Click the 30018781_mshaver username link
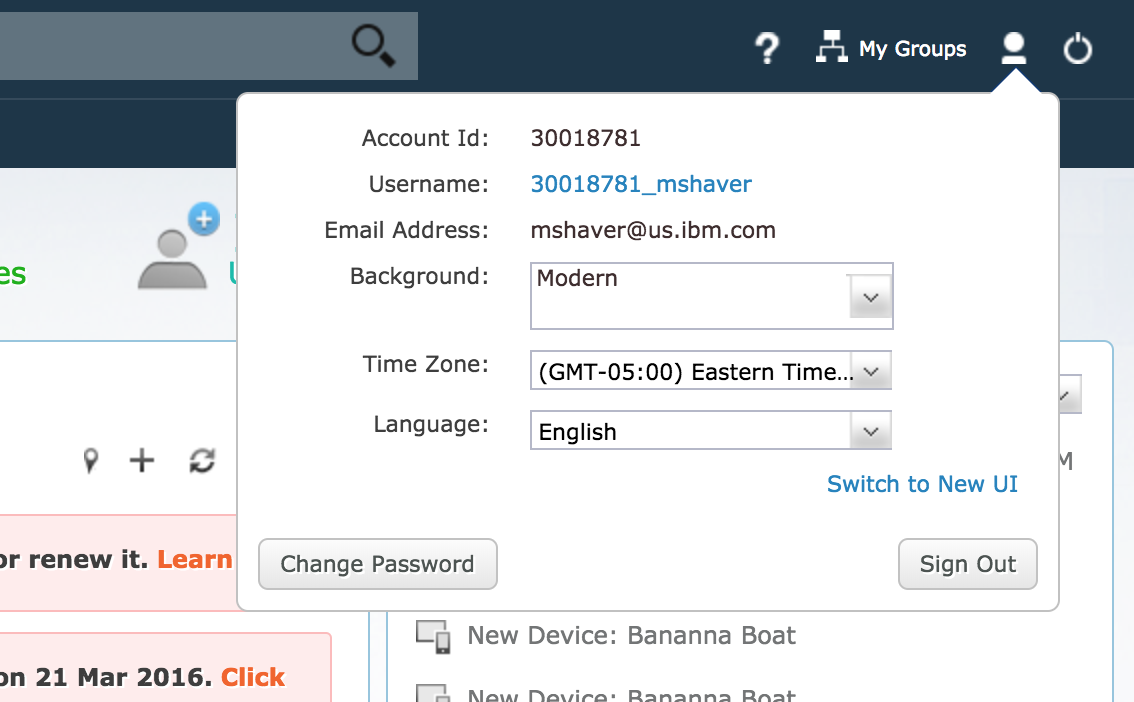This screenshot has height=702, width=1134. pyautogui.click(x=641, y=183)
